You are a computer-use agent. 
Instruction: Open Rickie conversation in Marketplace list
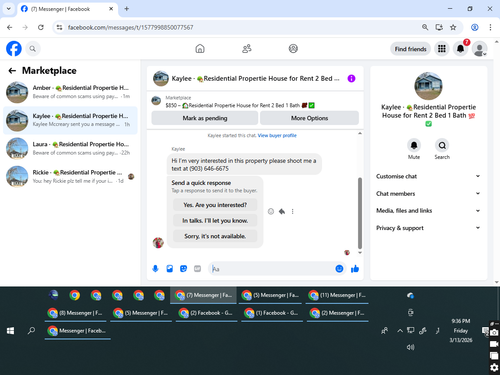click(x=70, y=177)
